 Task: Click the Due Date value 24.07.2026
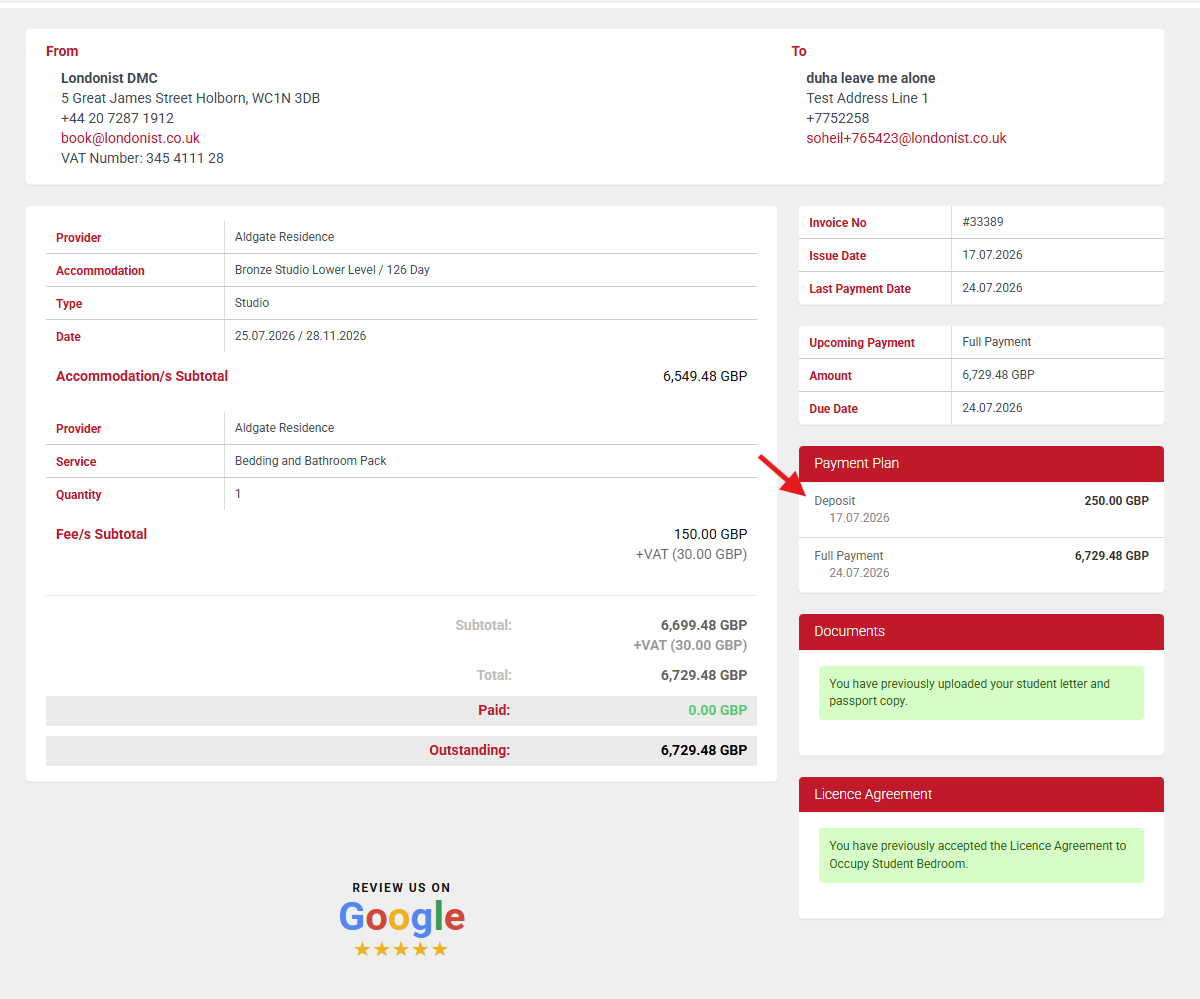992,408
